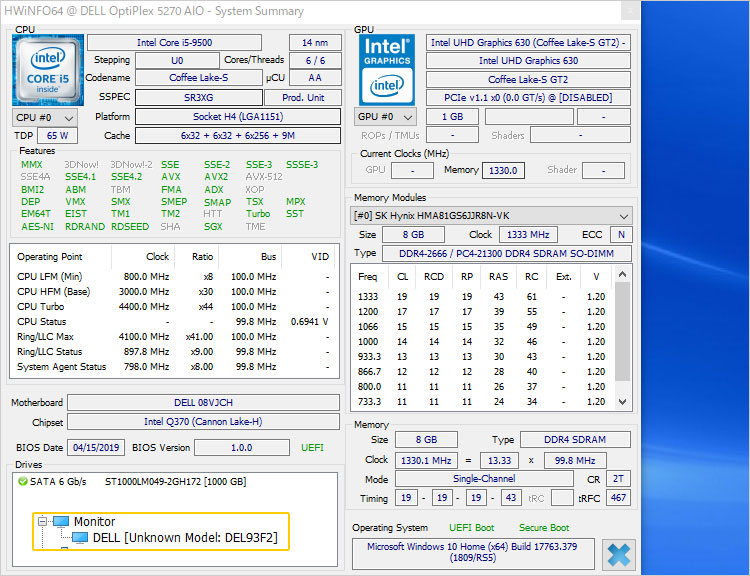750x576 pixels.
Task: Click the Monitor tree node icon
Action: point(61,521)
